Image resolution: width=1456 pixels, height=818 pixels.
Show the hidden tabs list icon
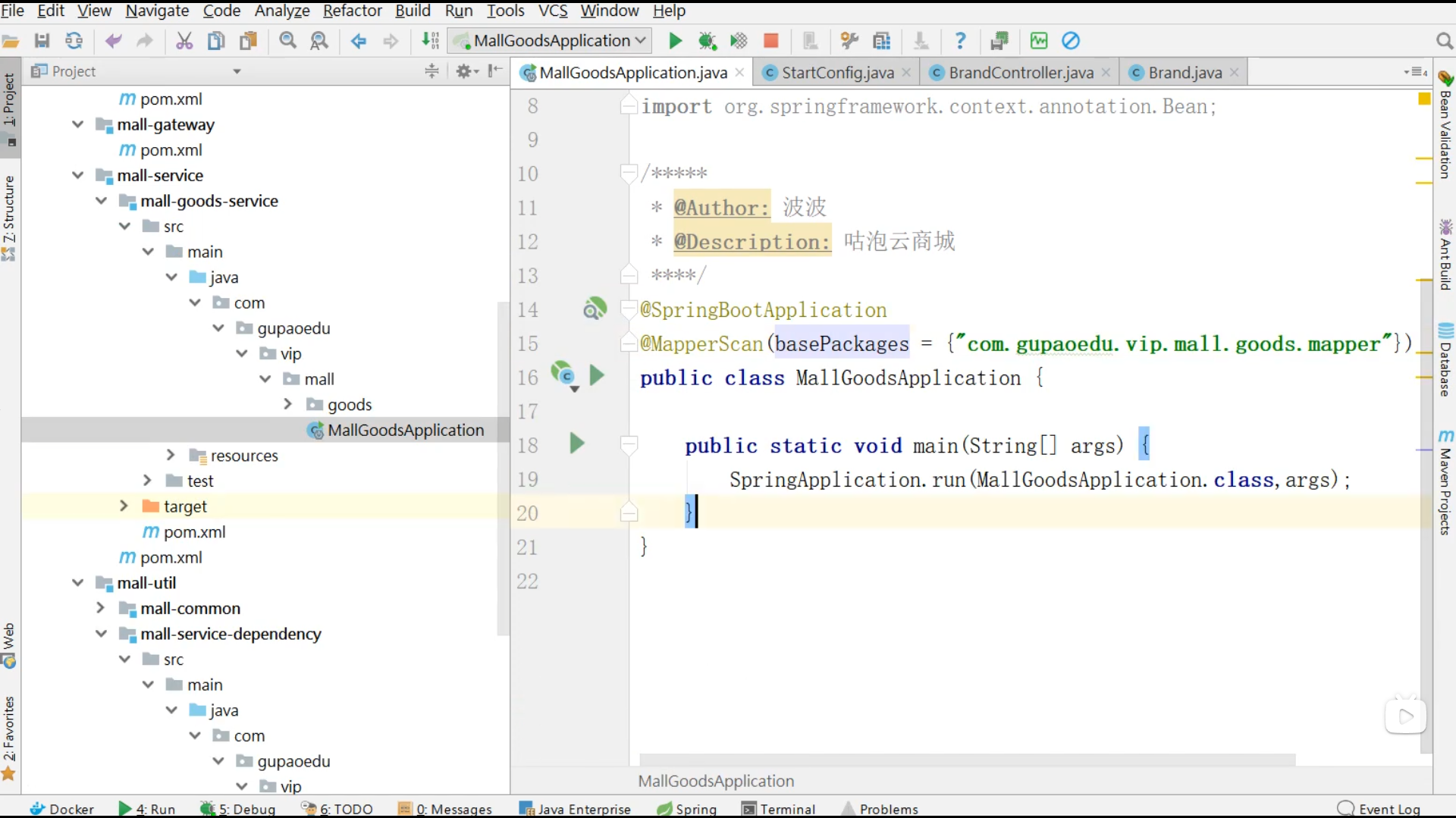tap(1415, 72)
